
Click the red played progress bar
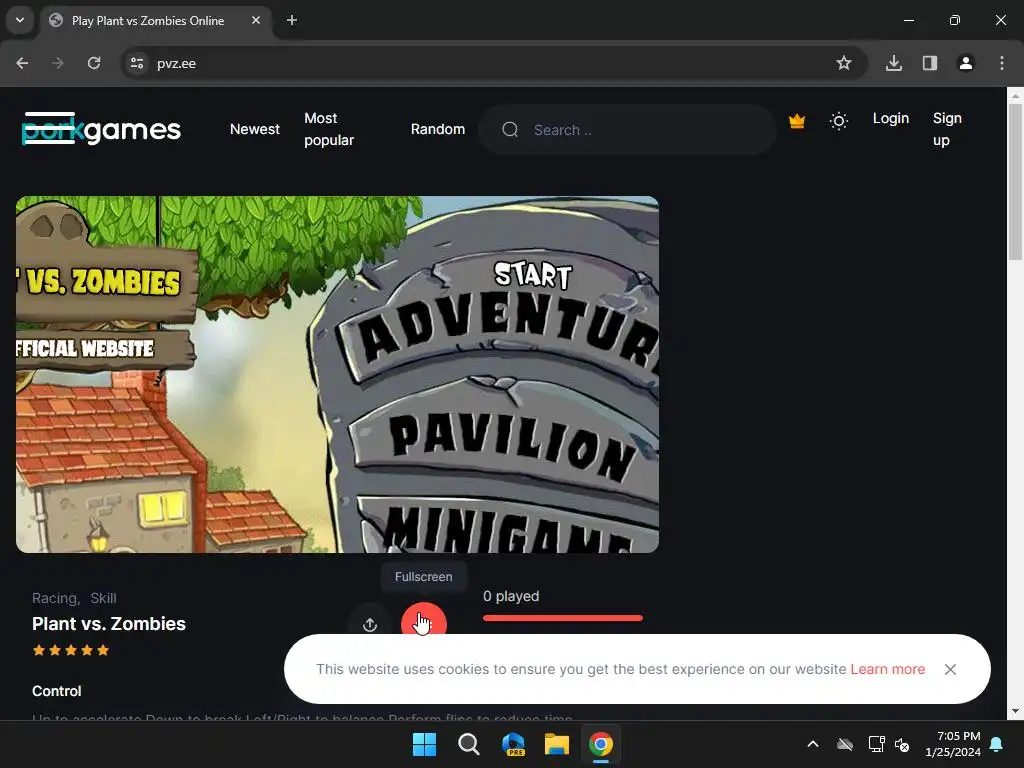pyautogui.click(x=563, y=618)
